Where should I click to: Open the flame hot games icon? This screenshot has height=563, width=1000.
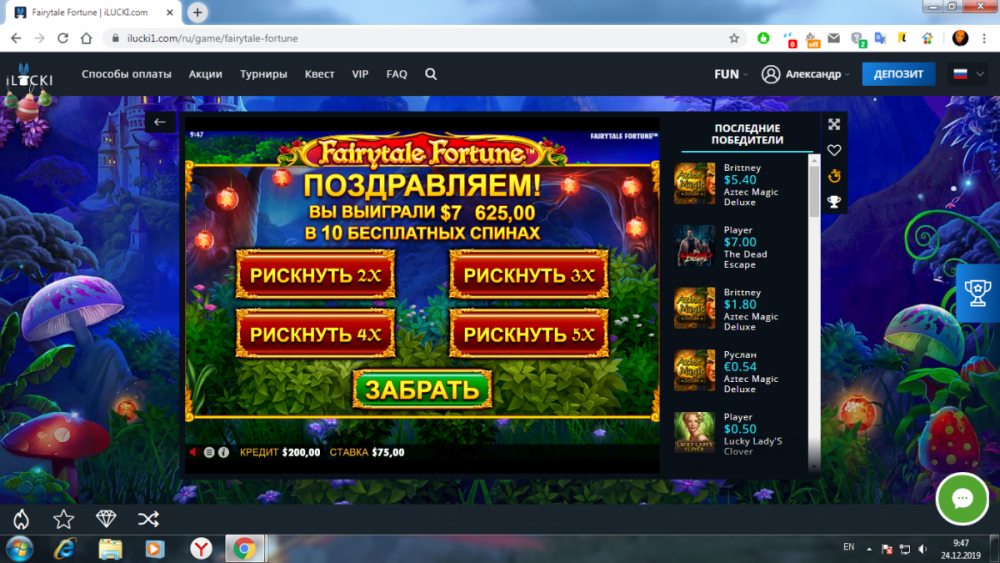(x=20, y=518)
